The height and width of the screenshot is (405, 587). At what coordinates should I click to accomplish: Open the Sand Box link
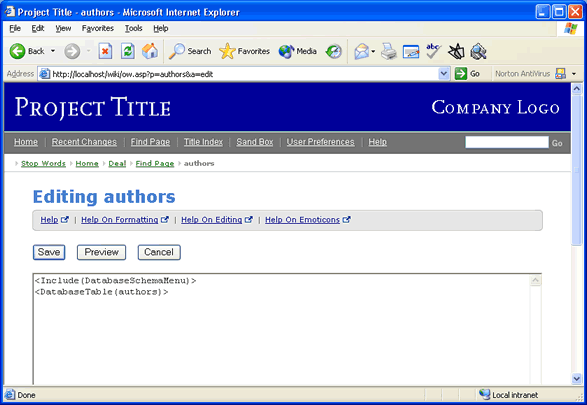pyautogui.click(x=255, y=142)
